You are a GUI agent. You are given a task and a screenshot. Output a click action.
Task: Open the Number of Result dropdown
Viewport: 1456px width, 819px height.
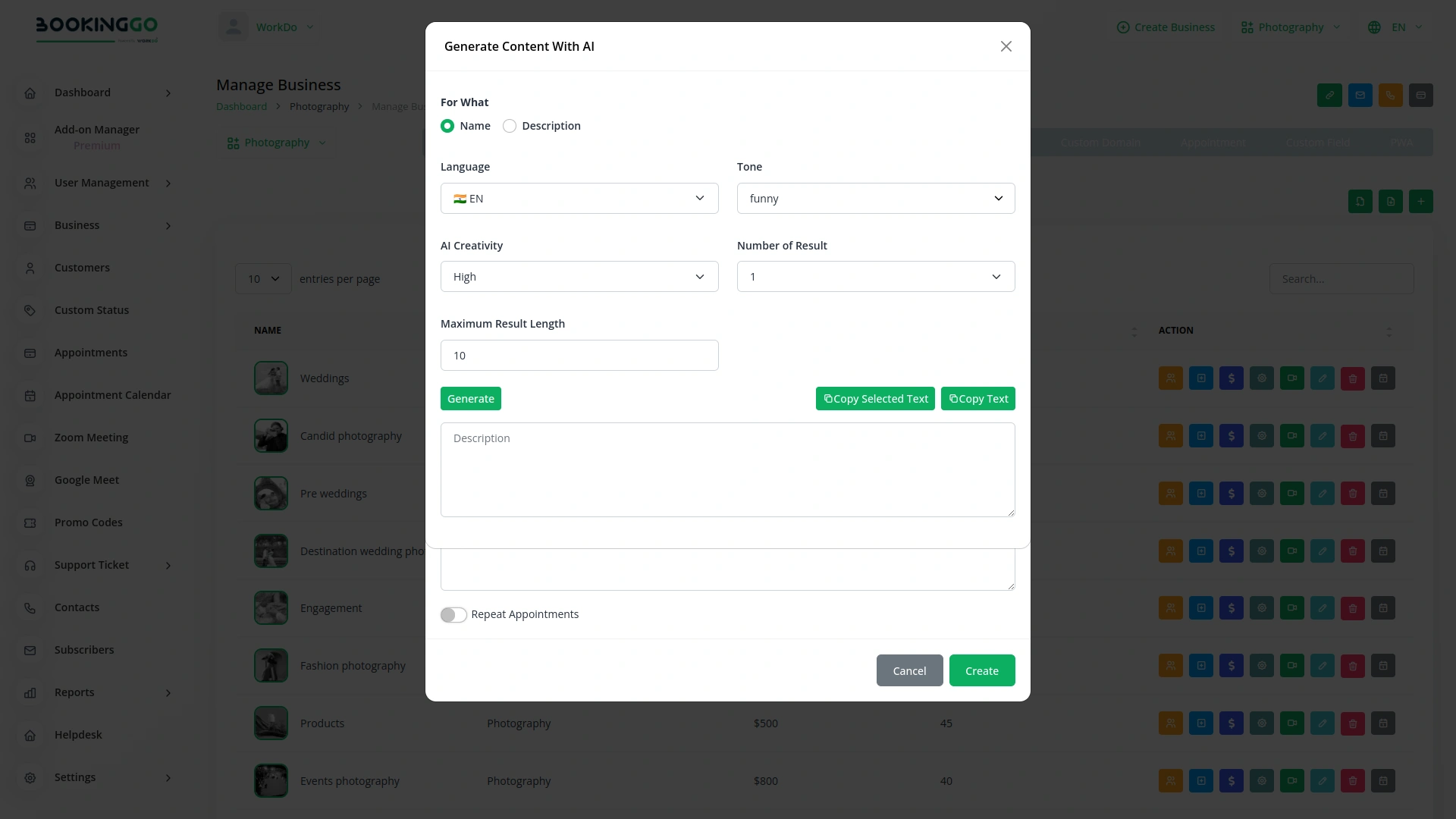[x=875, y=276]
